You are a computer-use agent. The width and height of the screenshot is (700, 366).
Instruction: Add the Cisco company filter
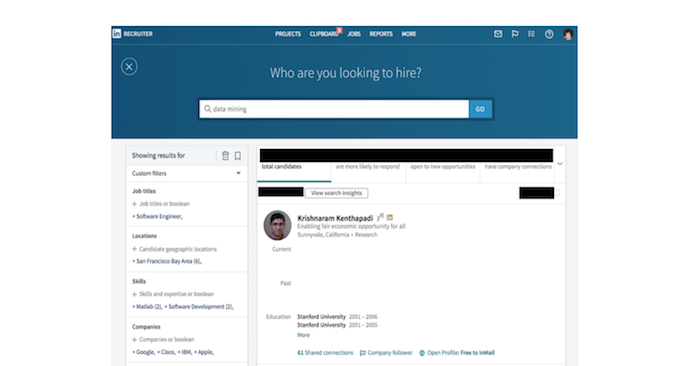pyautogui.click(x=166, y=352)
